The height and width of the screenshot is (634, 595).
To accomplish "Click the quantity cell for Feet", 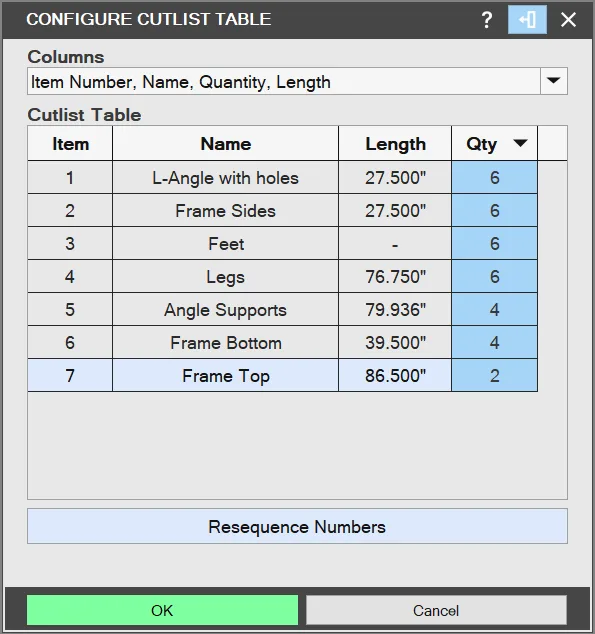I will [494, 244].
